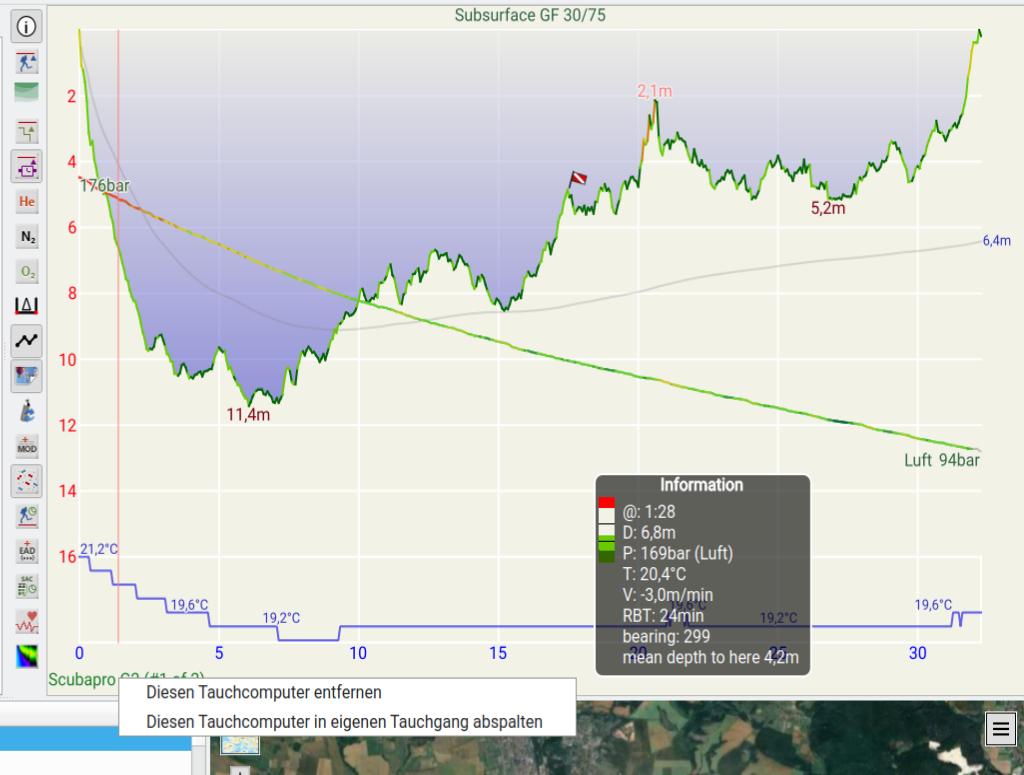Click the EAD/END/EADD icon

(x=27, y=550)
